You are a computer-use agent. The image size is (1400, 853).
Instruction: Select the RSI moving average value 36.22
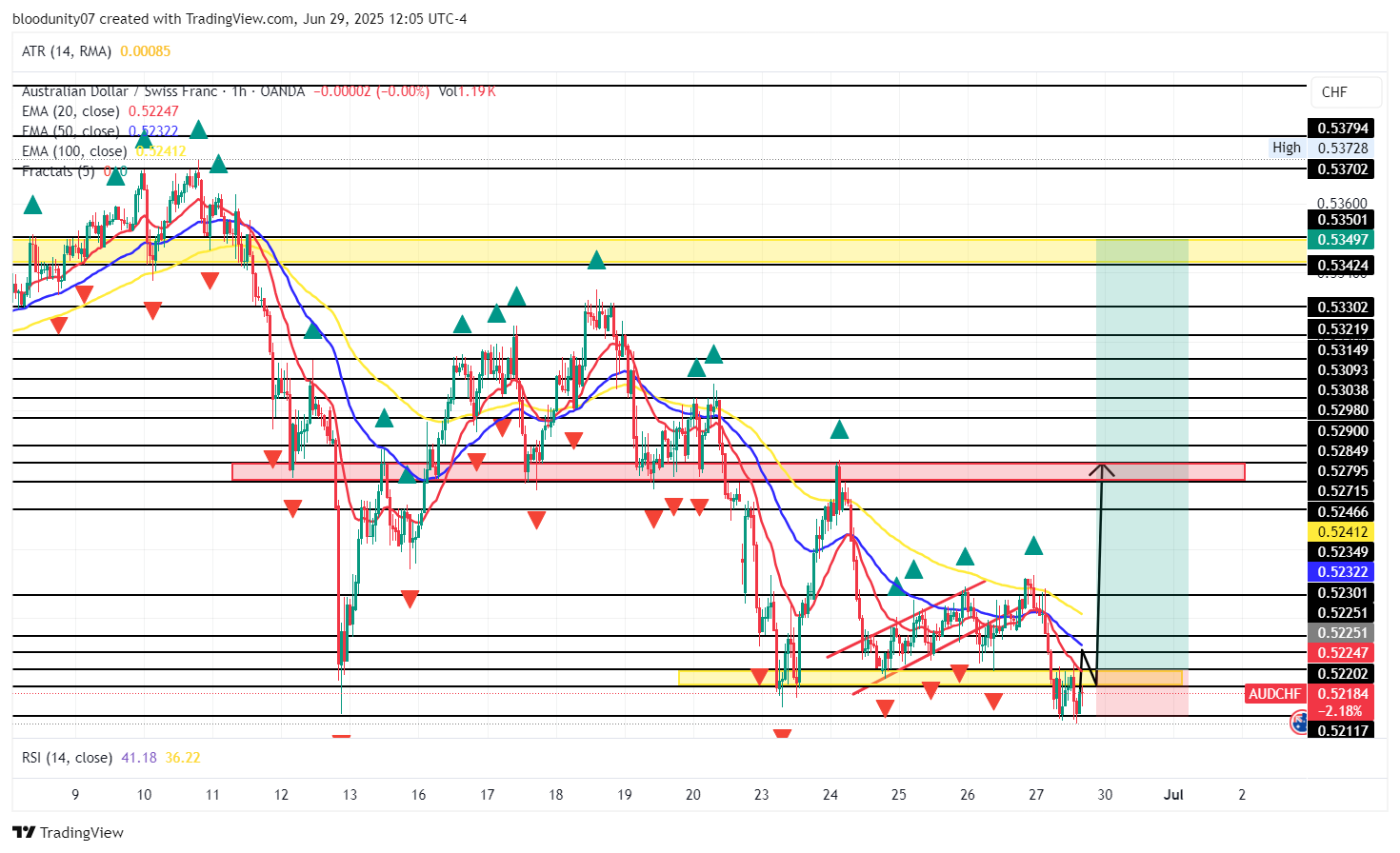point(183,758)
